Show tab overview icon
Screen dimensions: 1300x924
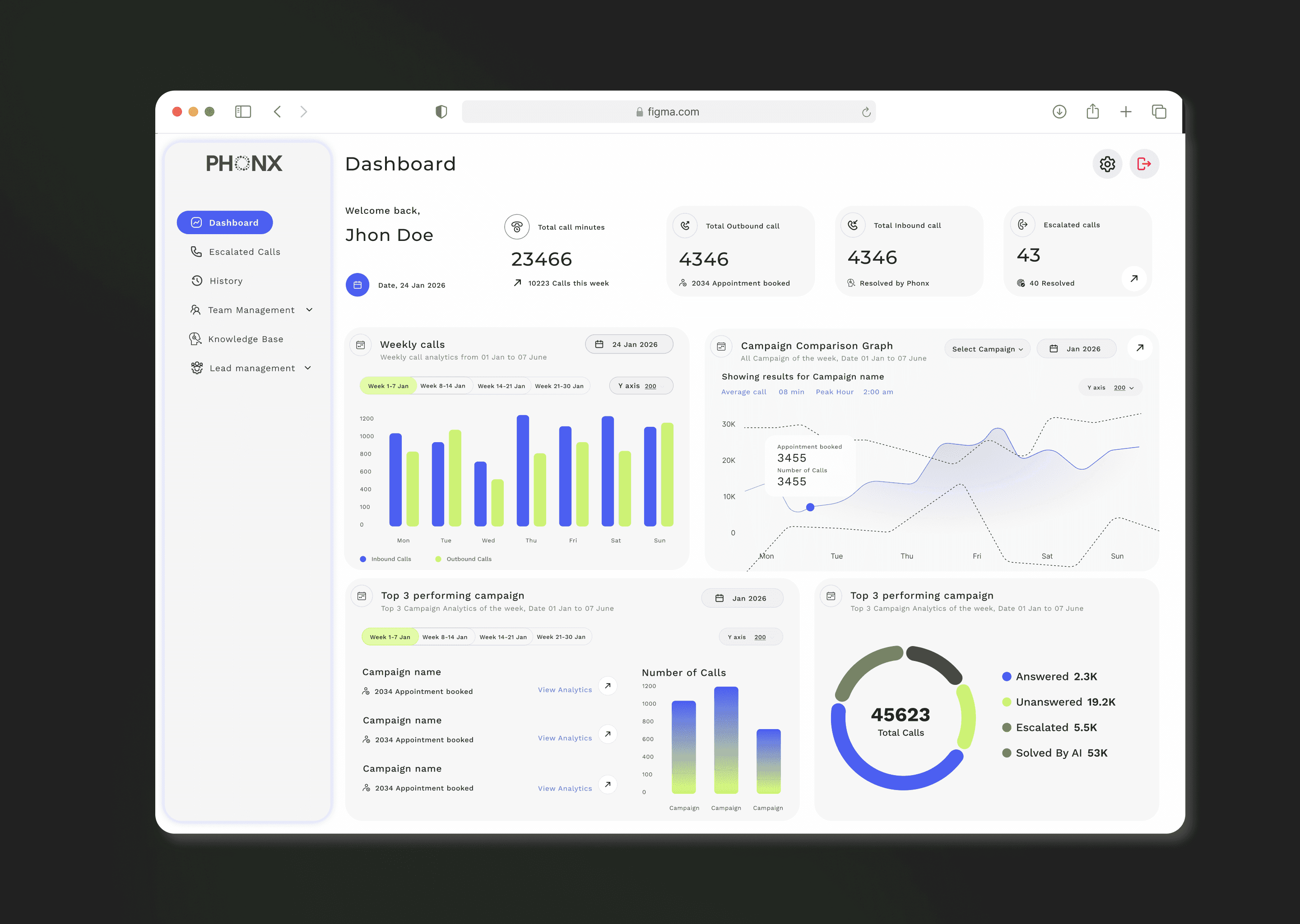[1159, 111]
